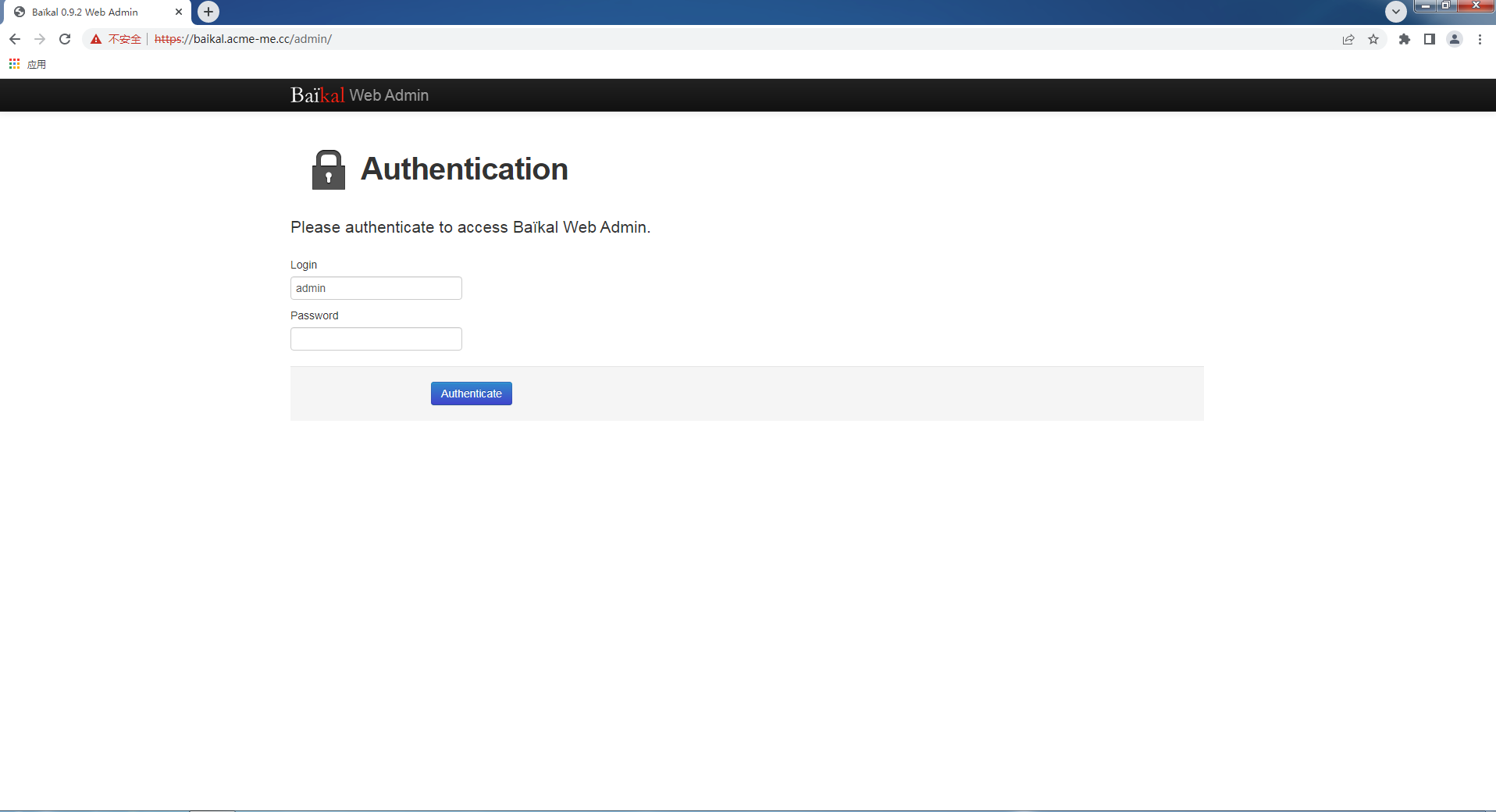Expand the tab search dropdown arrow
Image resolution: width=1496 pixels, height=812 pixels.
click(x=1396, y=12)
